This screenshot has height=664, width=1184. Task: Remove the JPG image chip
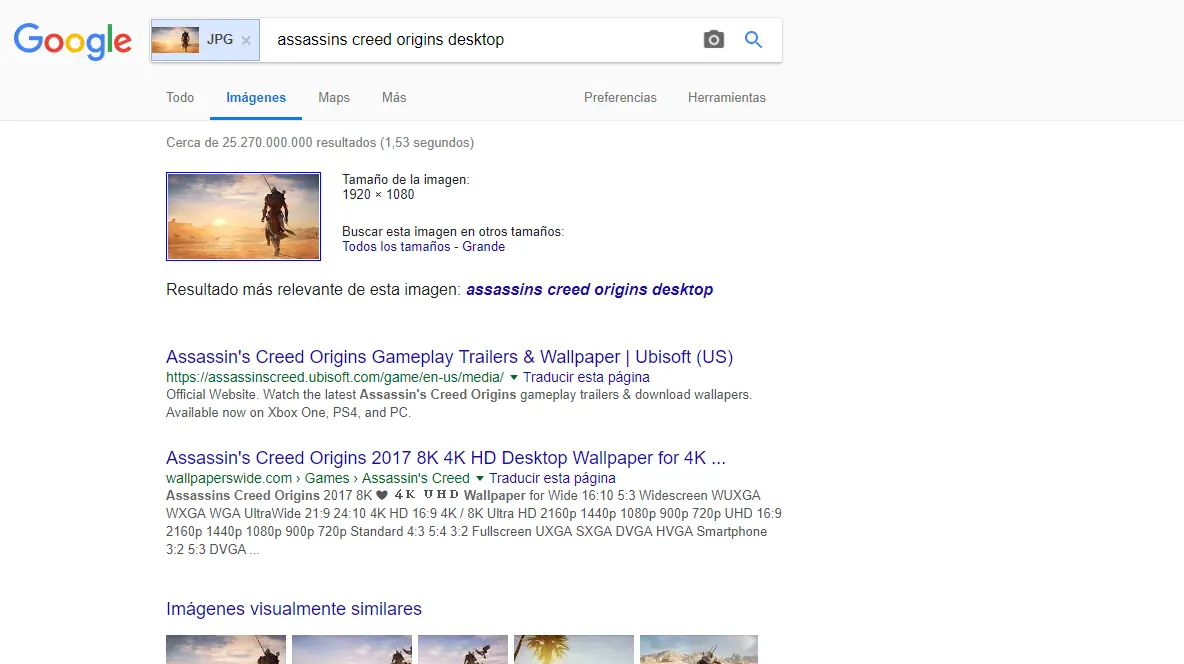coord(246,41)
